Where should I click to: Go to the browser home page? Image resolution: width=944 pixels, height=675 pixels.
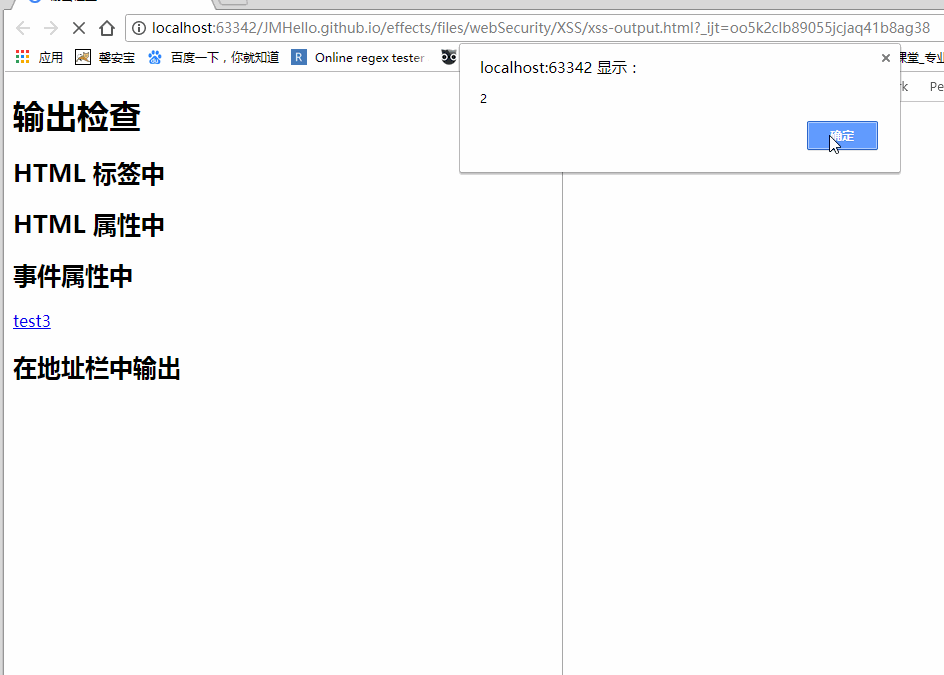click(x=107, y=28)
